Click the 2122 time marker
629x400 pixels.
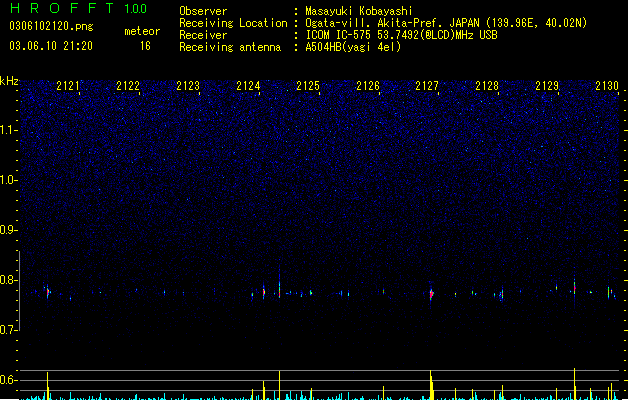pyautogui.click(x=128, y=86)
